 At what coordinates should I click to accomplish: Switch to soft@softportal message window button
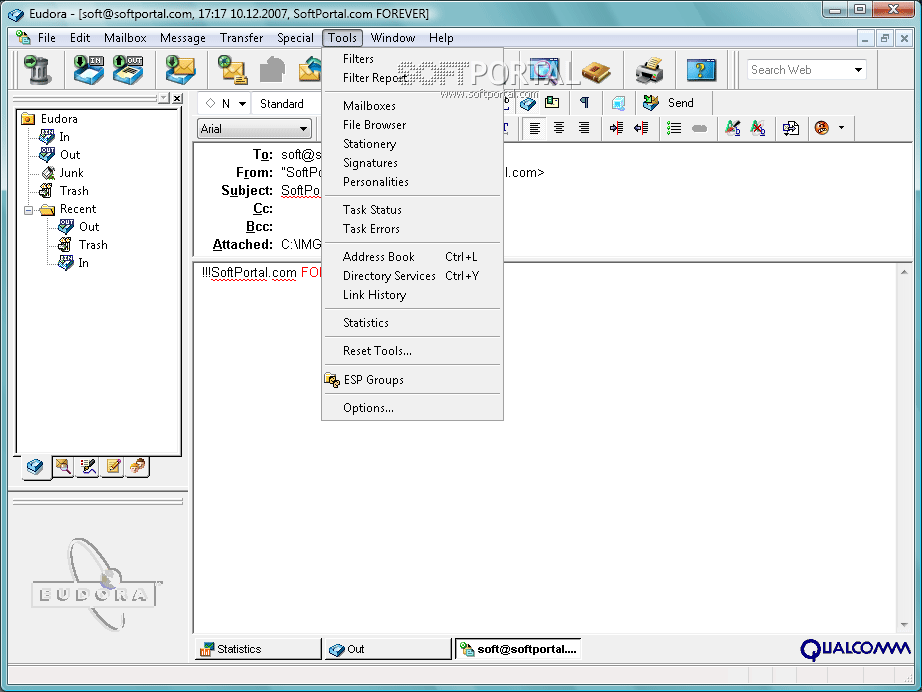519,649
